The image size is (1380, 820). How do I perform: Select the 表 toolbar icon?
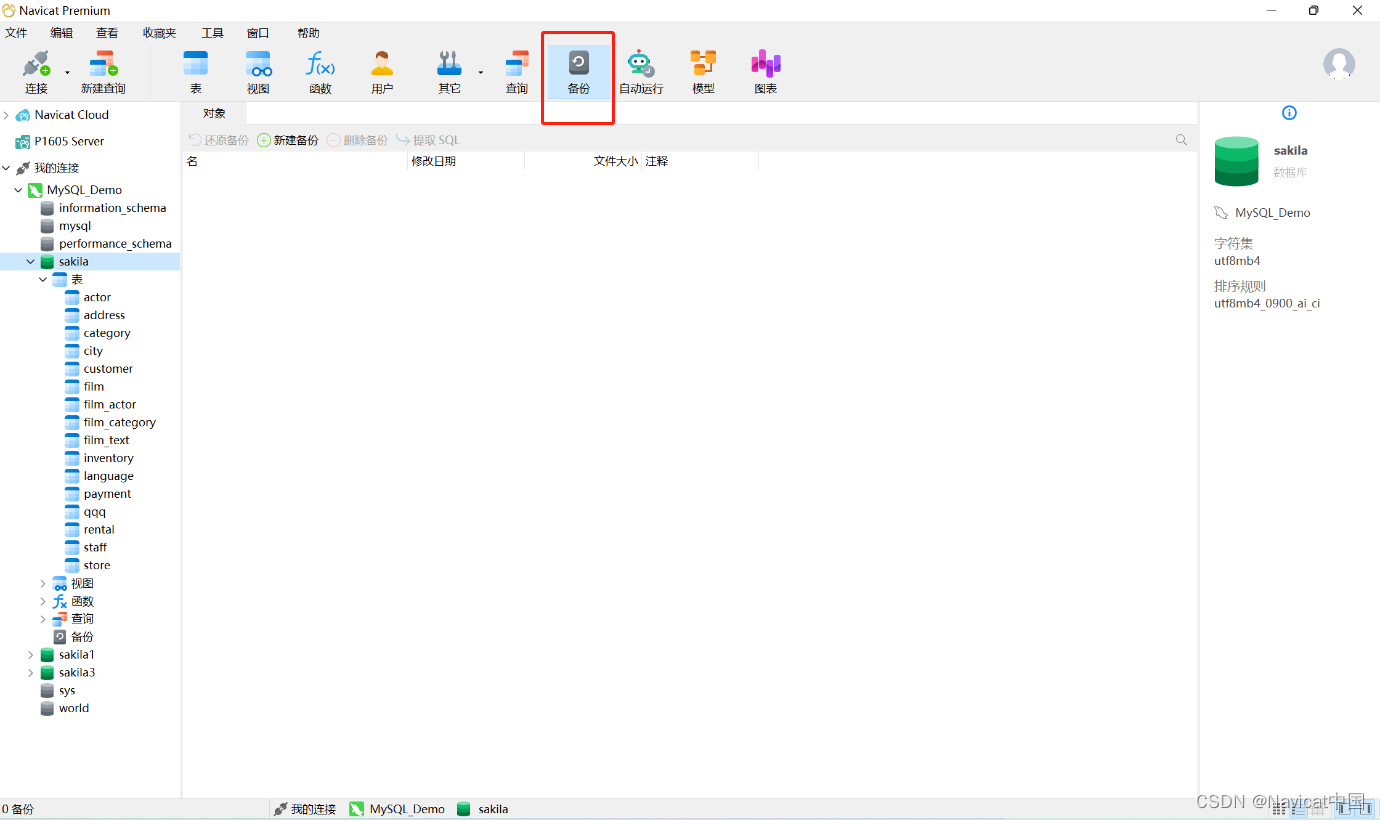click(x=196, y=73)
